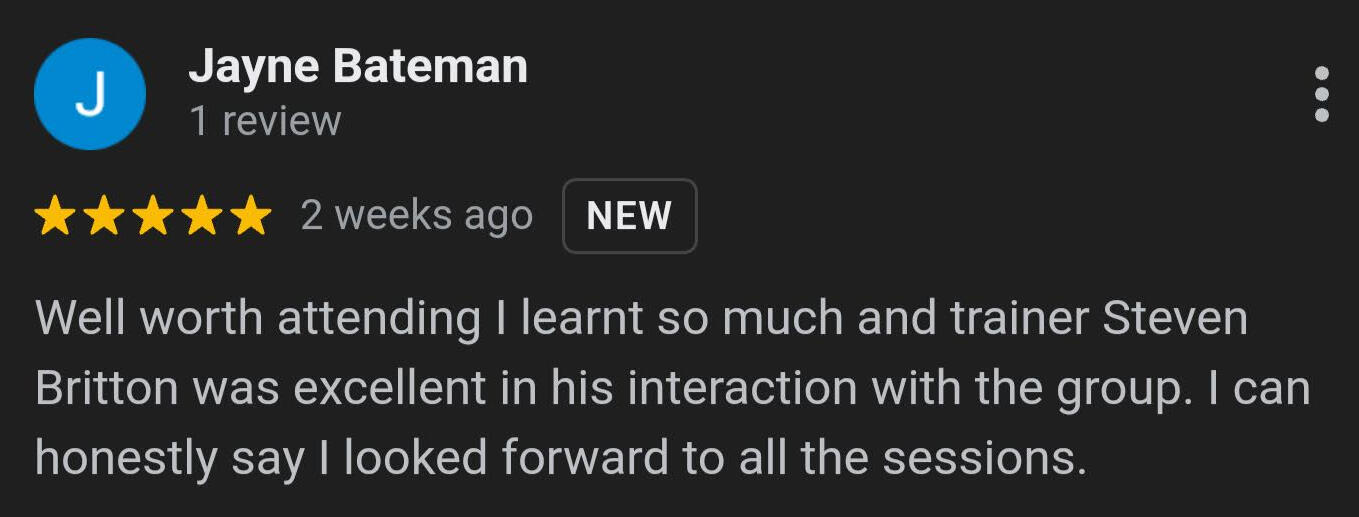Click the second yellow rating star

tap(104, 216)
